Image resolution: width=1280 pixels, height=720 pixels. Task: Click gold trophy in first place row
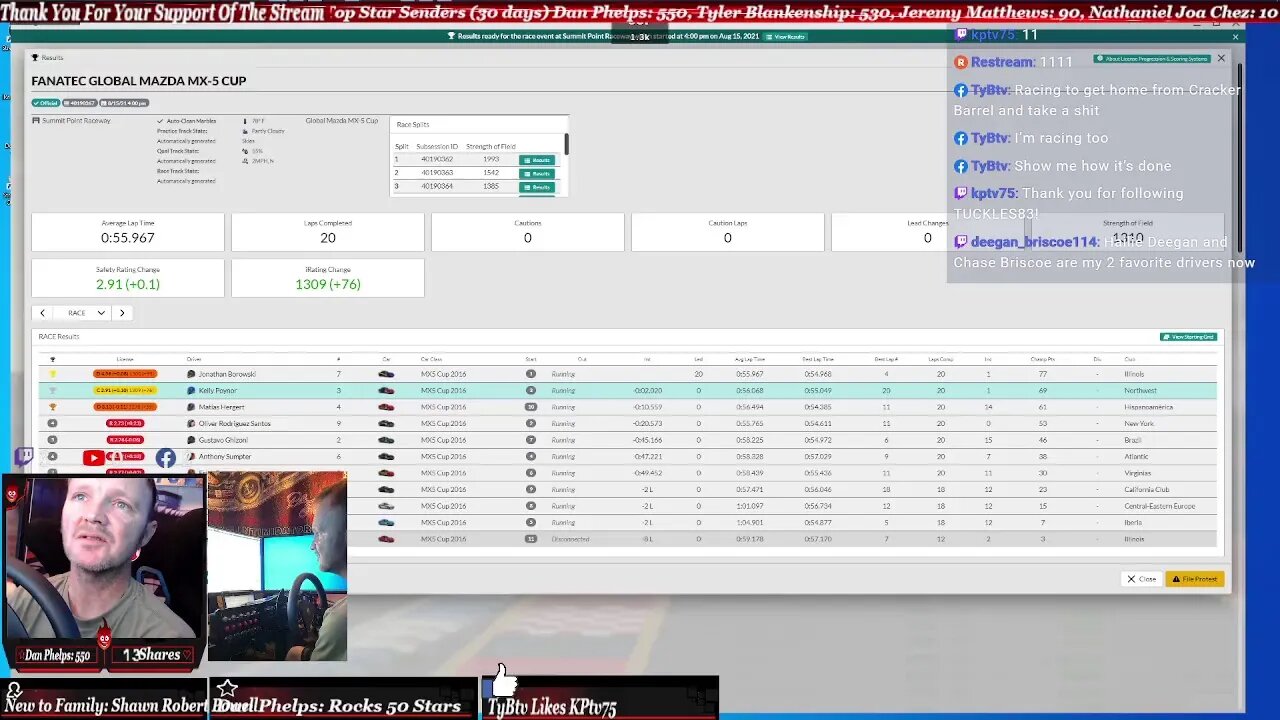[x=53, y=374]
